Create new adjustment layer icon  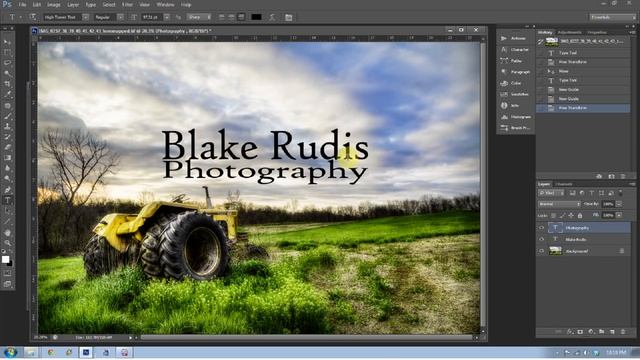pos(591,332)
